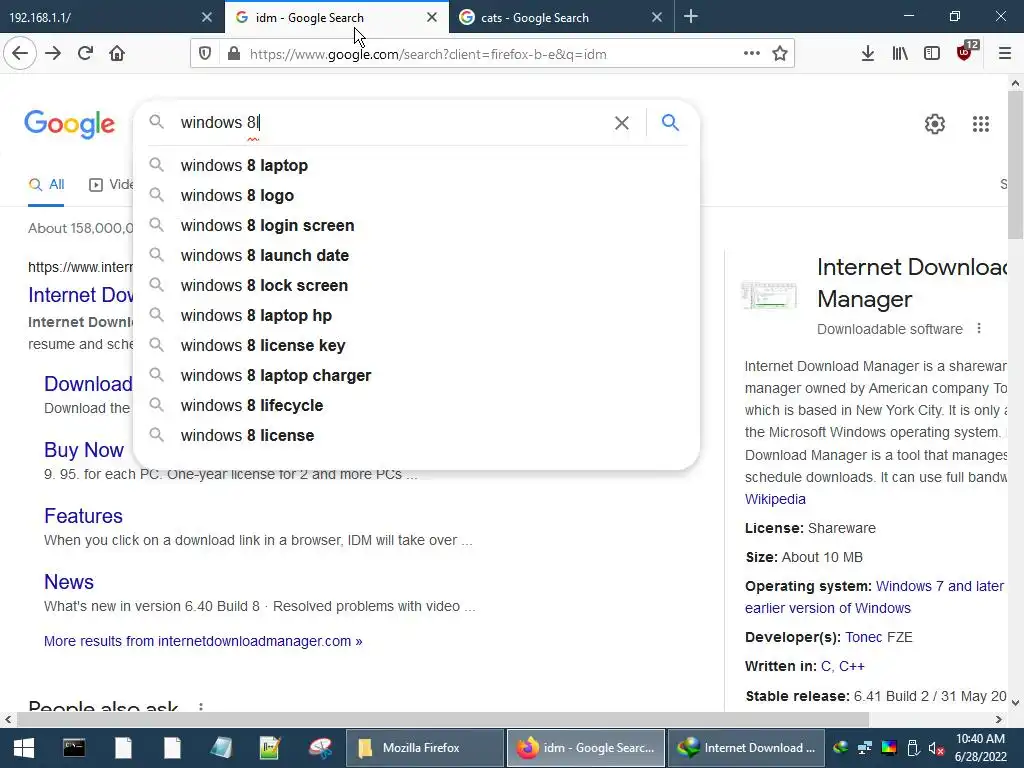
Task: Select the All results tab
Action: [x=46, y=185]
